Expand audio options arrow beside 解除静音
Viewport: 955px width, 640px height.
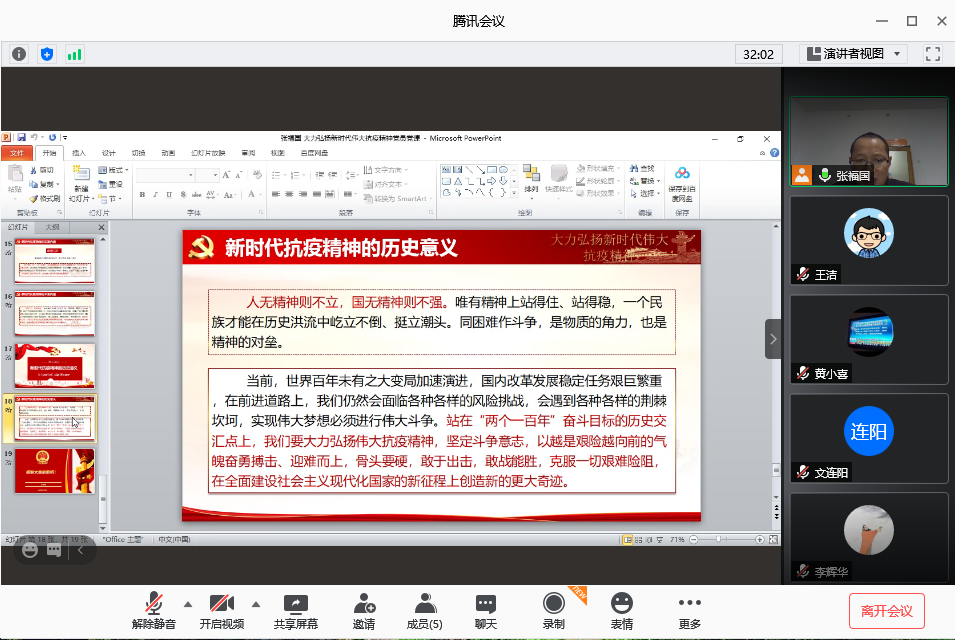[187, 604]
